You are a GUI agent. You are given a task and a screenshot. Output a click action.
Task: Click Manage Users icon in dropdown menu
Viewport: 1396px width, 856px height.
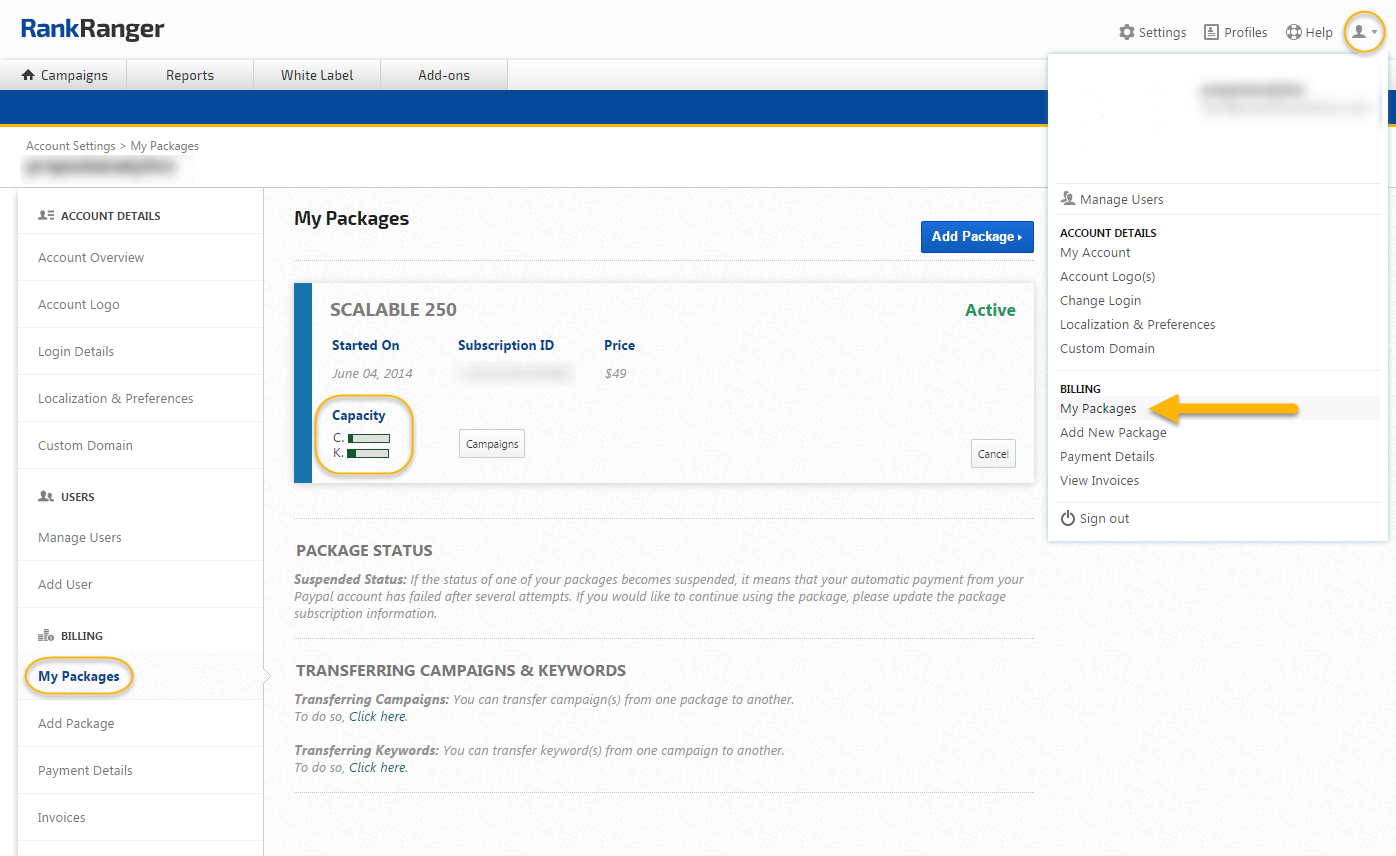[1067, 199]
